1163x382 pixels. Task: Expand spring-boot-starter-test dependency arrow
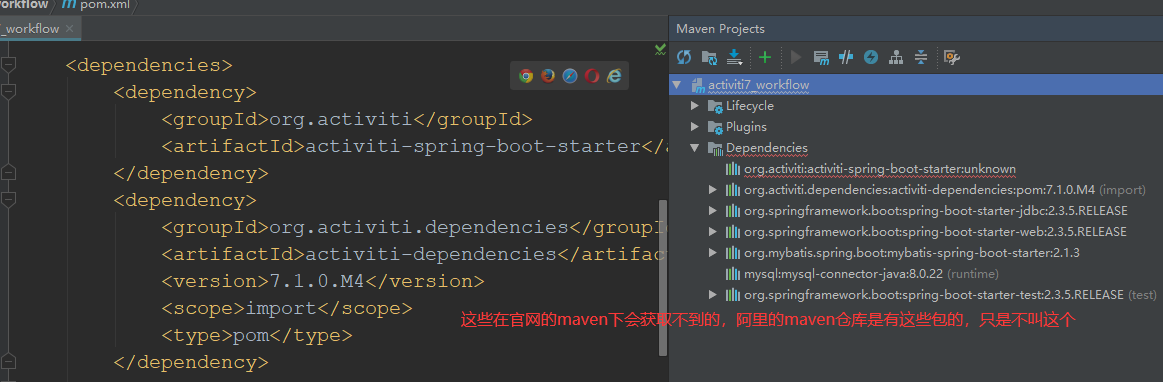[x=714, y=294]
